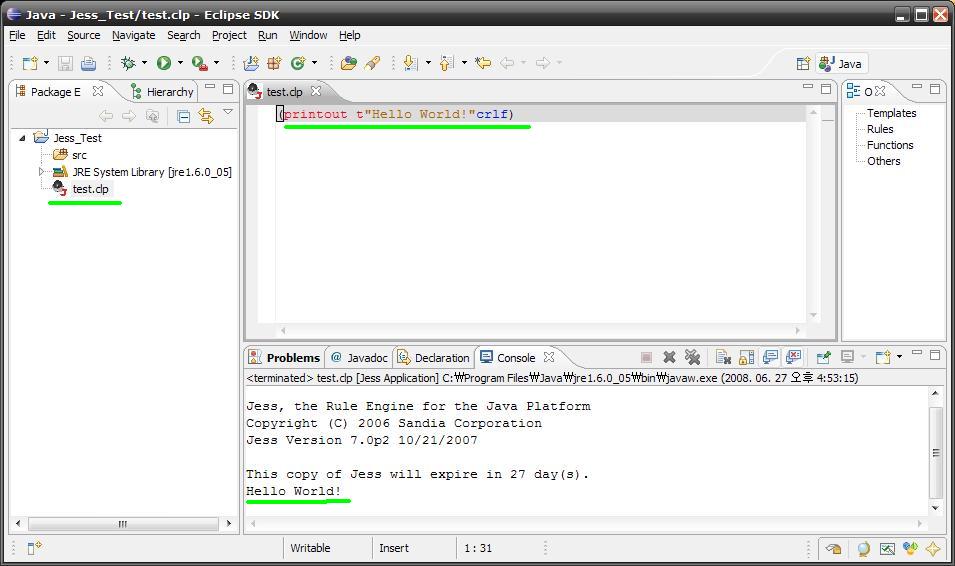This screenshot has height=566, width=955.
Task: Click Remove All Terminated Launches icon
Action: click(x=692, y=357)
